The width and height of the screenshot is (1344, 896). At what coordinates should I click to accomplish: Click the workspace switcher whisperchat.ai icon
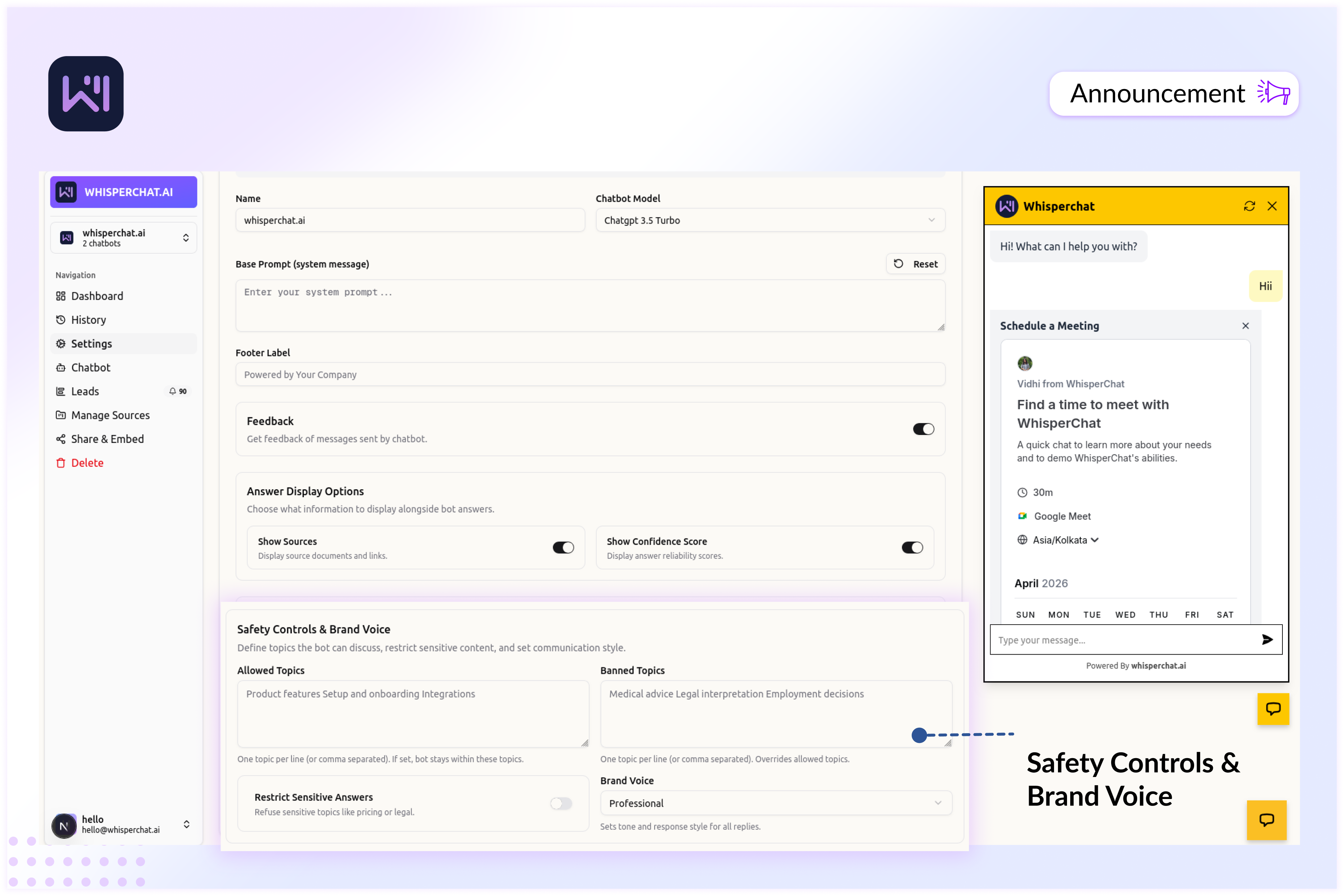tap(67, 238)
